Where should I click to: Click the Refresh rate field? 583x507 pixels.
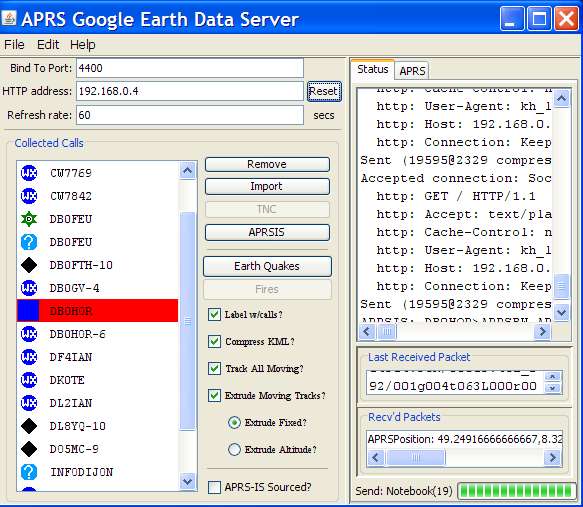click(x=190, y=115)
